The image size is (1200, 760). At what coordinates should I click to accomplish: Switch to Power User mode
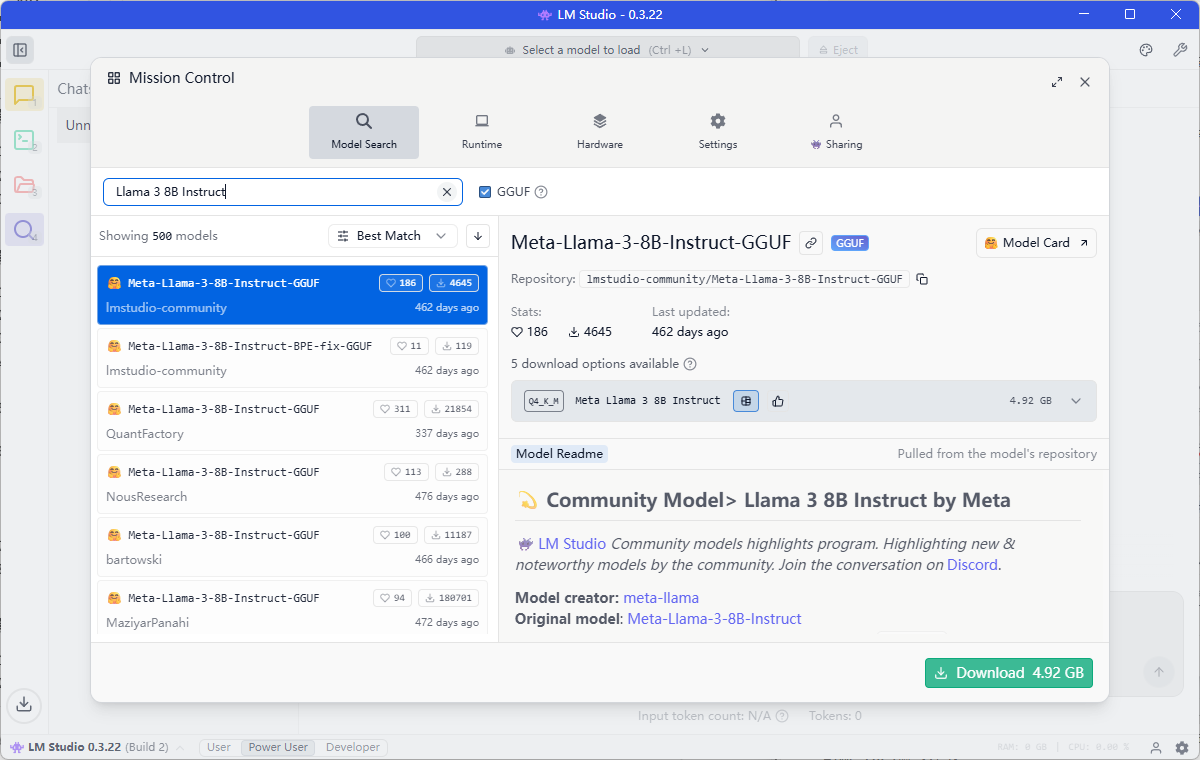click(x=279, y=747)
